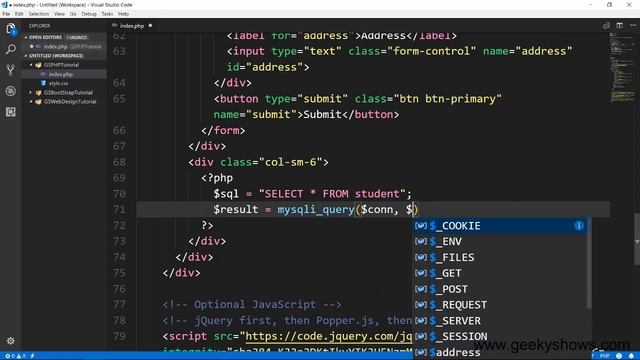Expand the GSBootStrapTutorial folder

click(31, 93)
